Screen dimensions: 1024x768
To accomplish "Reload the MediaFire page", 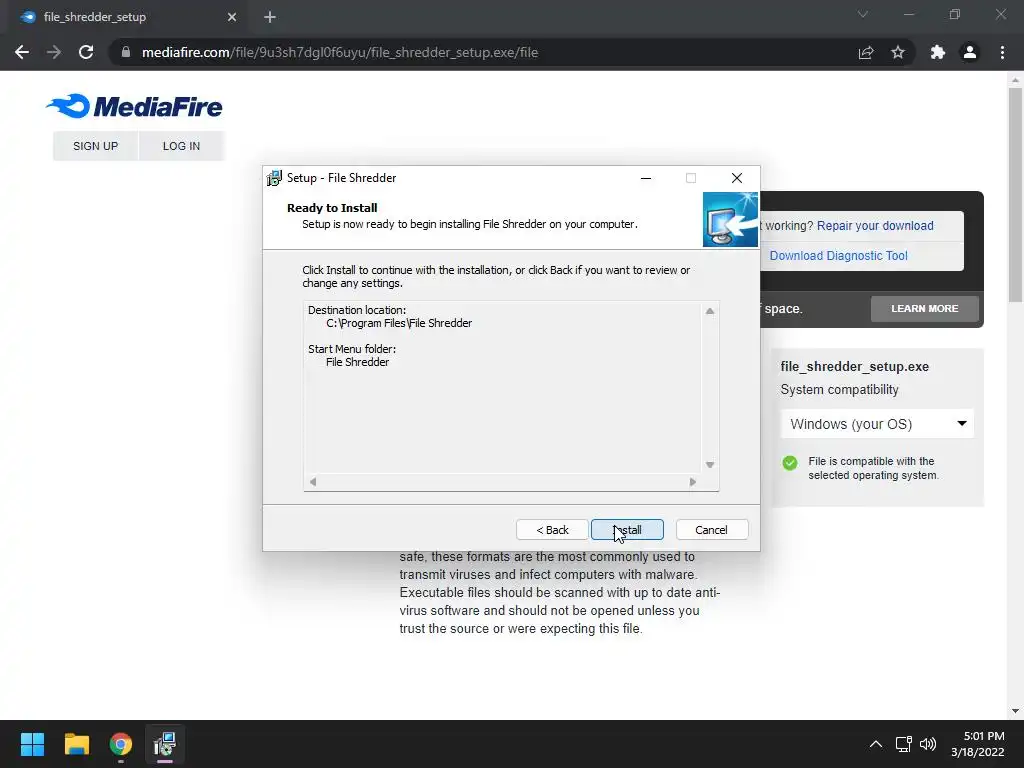I will [x=86, y=52].
